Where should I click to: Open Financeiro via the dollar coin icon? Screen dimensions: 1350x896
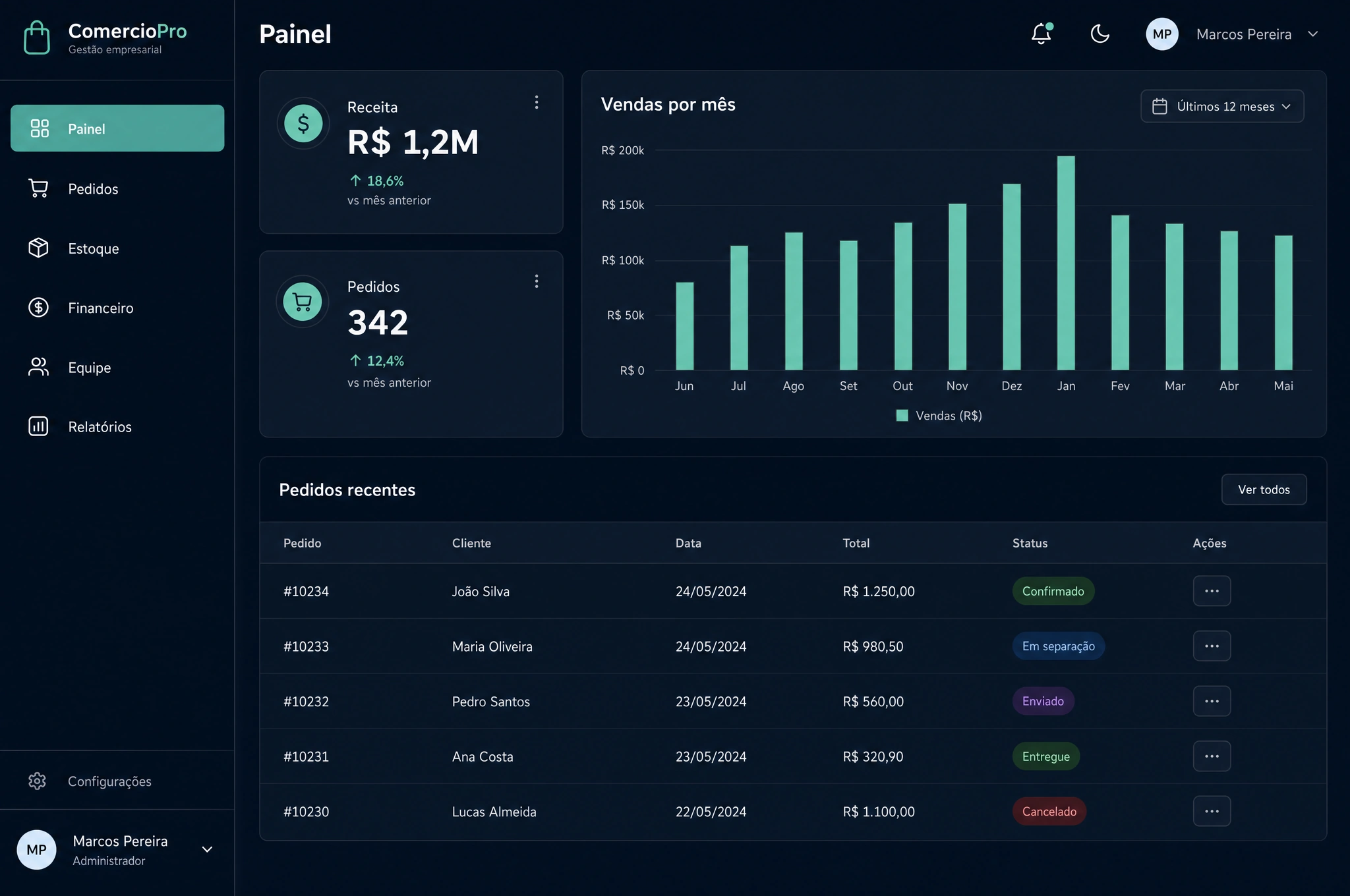click(38, 308)
